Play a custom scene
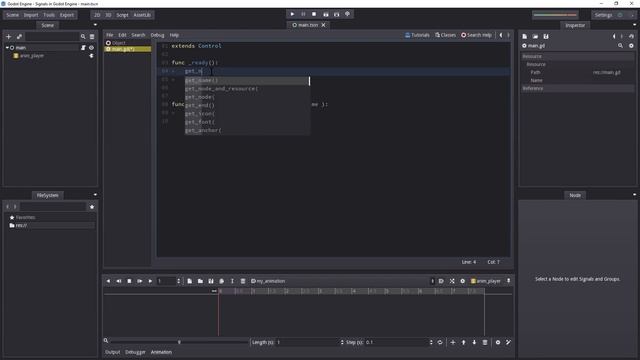The height and width of the screenshot is (360, 640). click(x=337, y=14)
